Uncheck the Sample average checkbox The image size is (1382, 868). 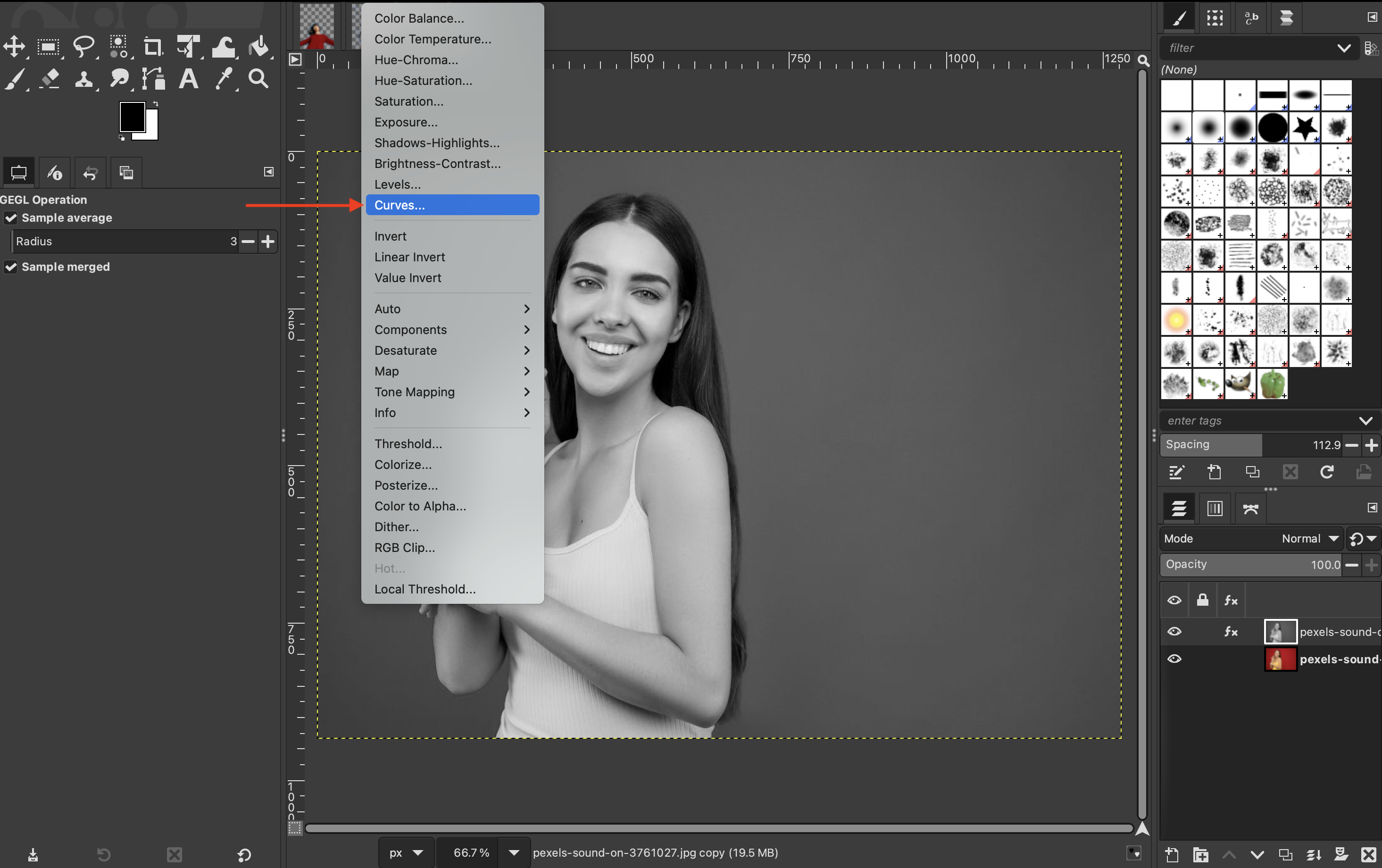[x=11, y=217]
